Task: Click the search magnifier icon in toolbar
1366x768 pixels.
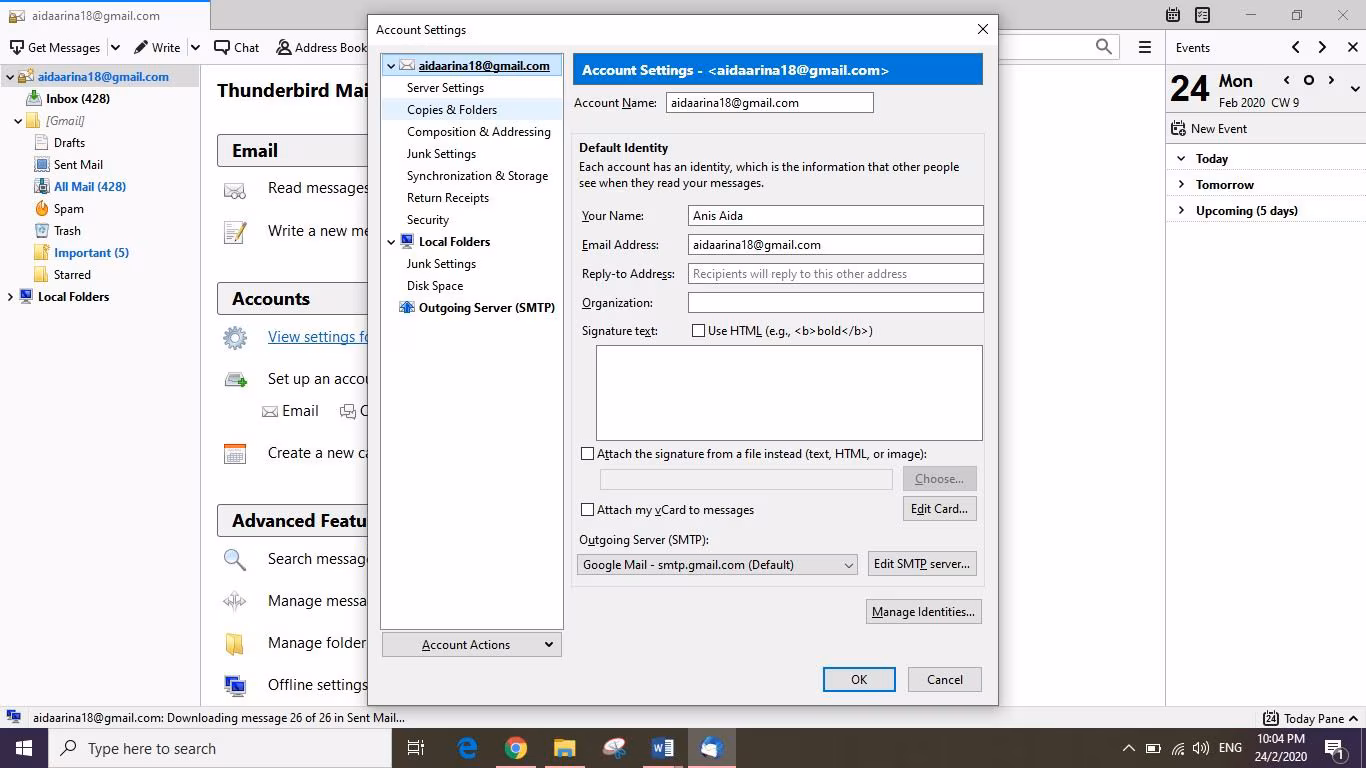Action: [1104, 47]
